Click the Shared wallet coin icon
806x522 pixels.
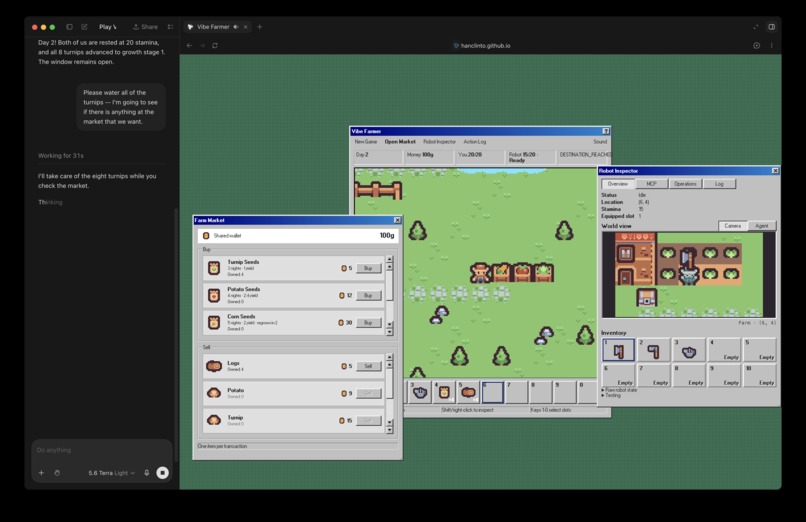click(x=206, y=235)
